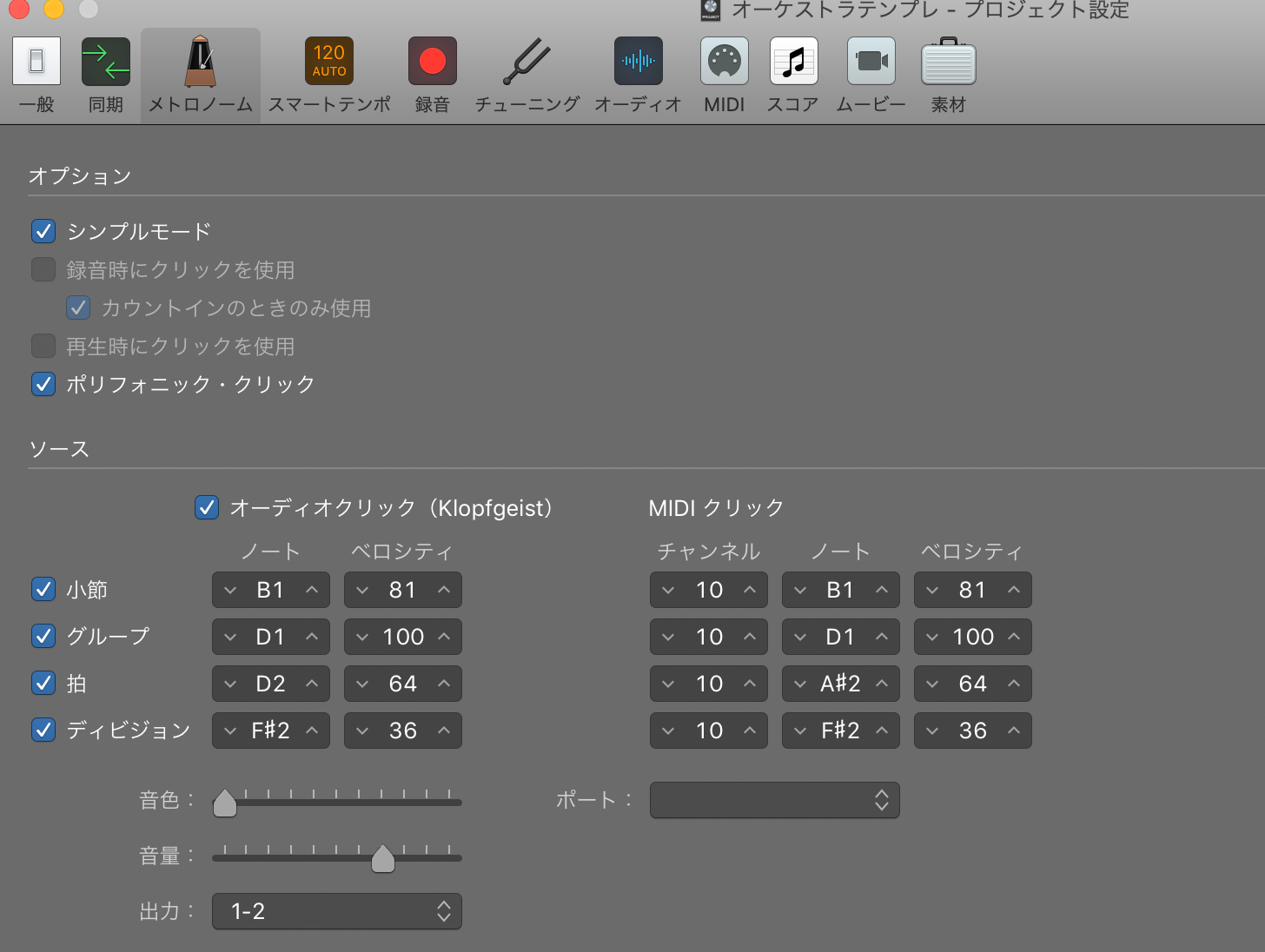Open the 録音 (Recording) red button icon
The width and height of the screenshot is (1265, 952).
[433, 62]
